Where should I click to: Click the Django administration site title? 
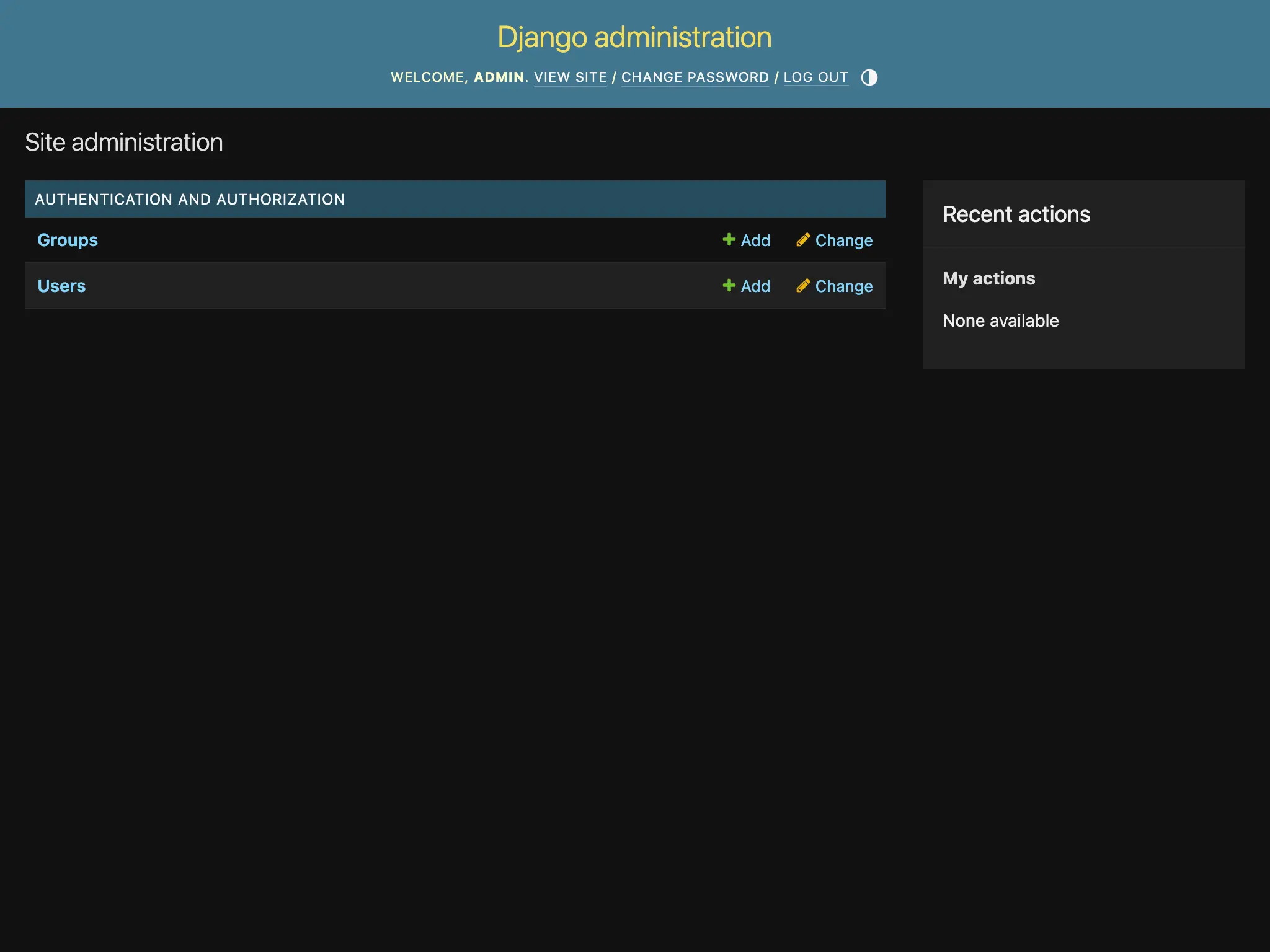click(x=634, y=36)
